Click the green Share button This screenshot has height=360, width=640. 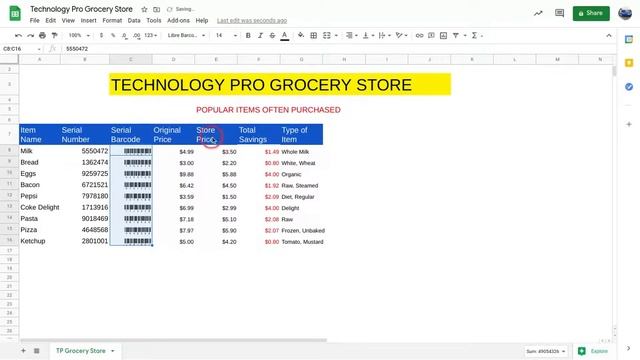coord(591,13)
